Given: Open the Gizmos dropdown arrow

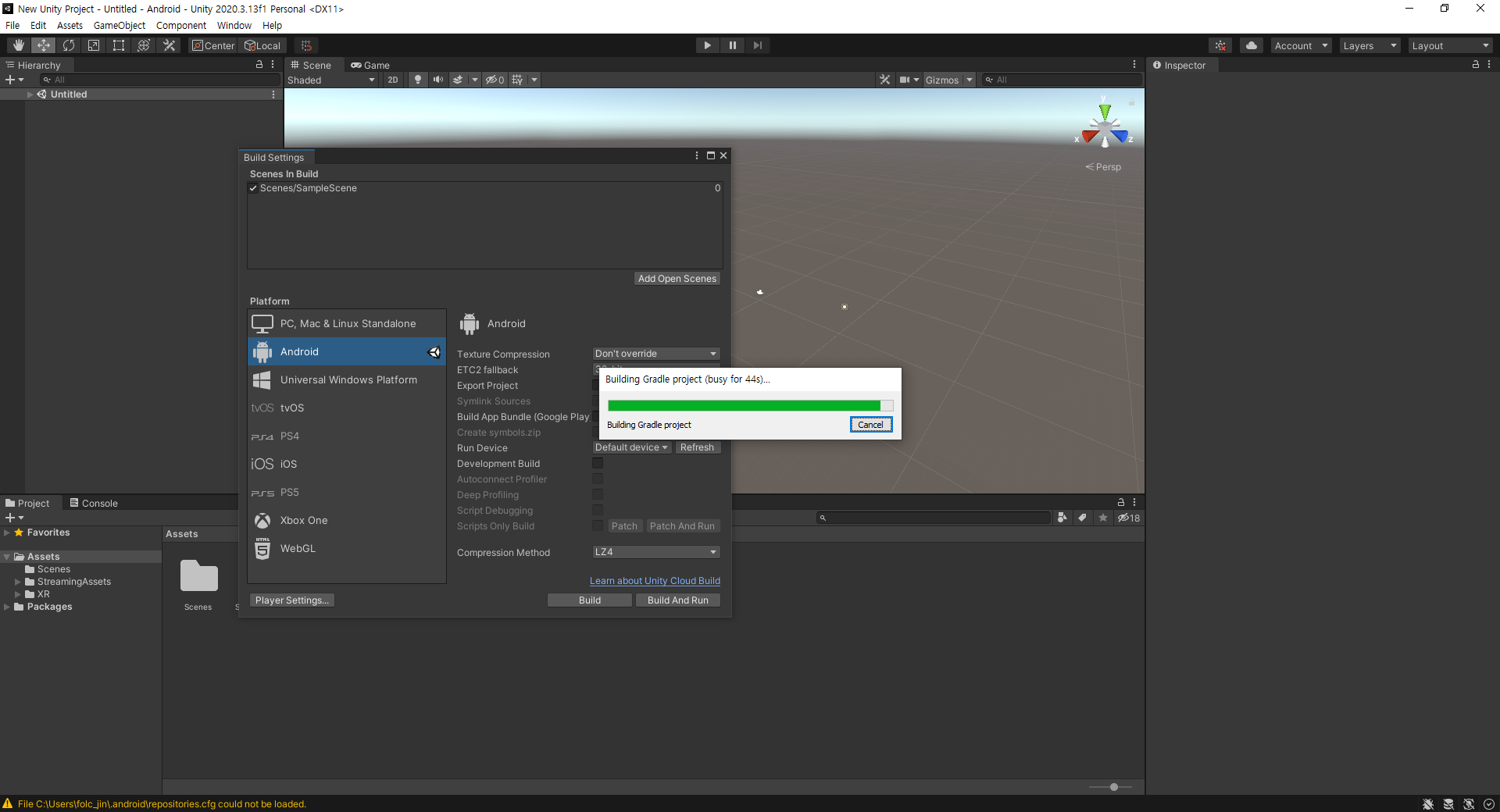Looking at the screenshot, I should (x=970, y=80).
